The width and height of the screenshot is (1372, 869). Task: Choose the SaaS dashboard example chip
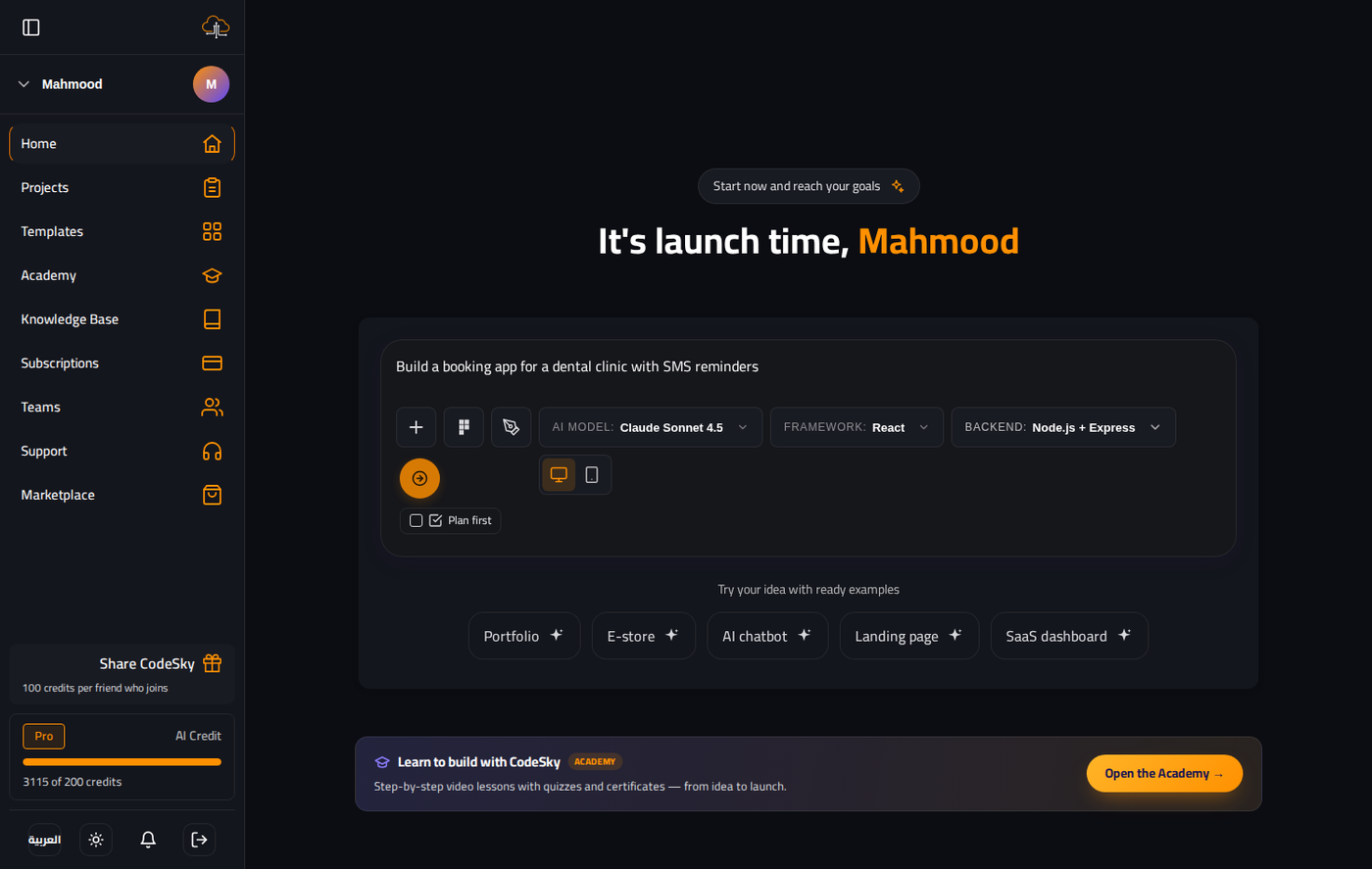1069,636
